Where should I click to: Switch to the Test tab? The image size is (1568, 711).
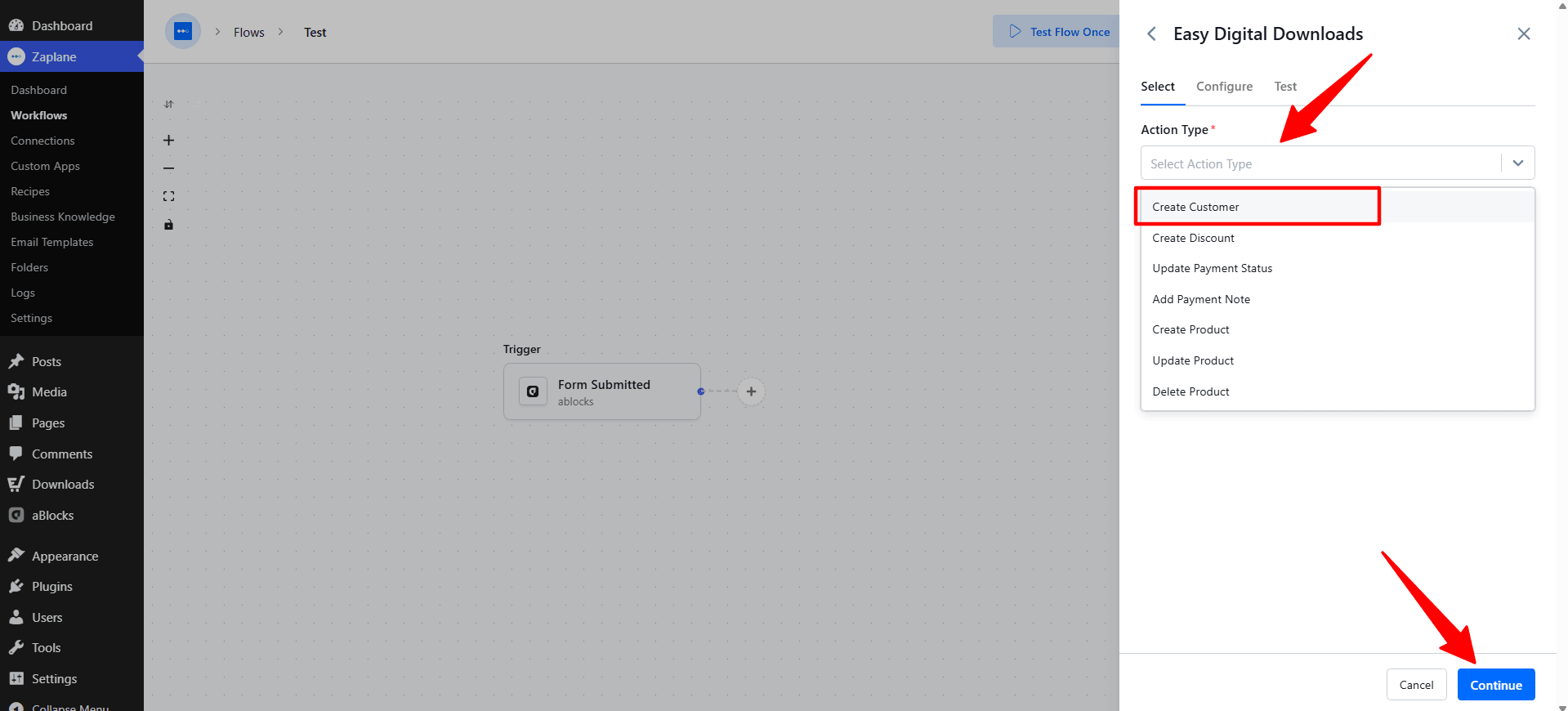click(1285, 87)
